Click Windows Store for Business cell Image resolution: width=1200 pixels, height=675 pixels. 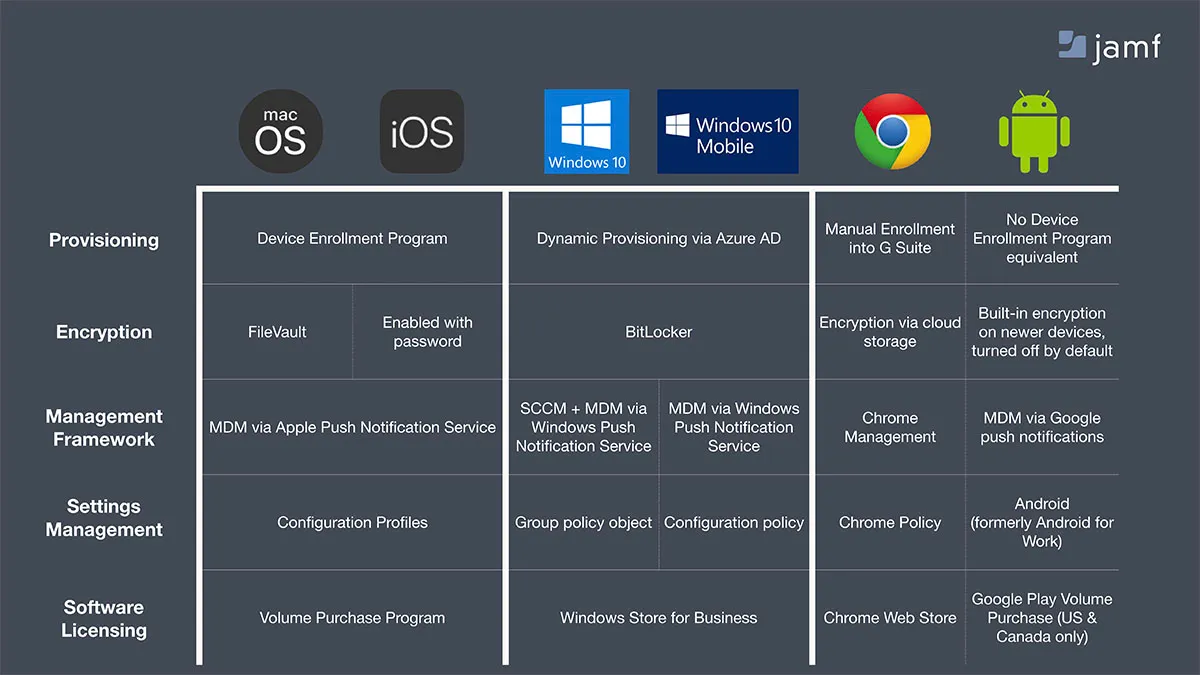(659, 618)
